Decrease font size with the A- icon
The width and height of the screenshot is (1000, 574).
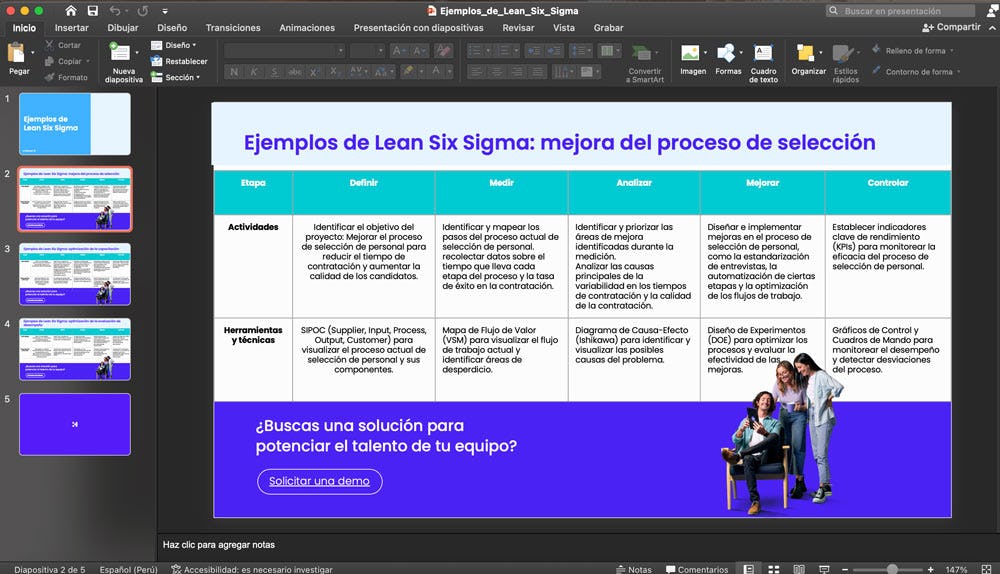pos(419,50)
